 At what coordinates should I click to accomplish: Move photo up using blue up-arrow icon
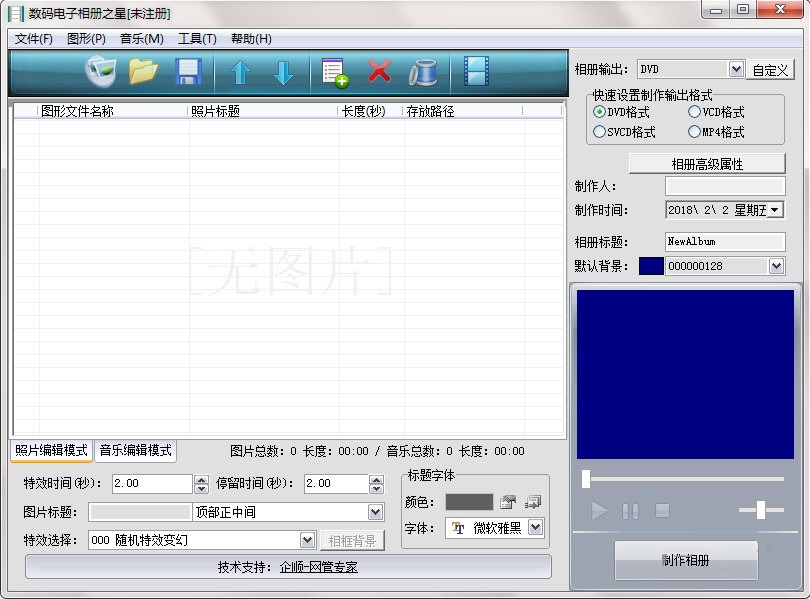(x=240, y=70)
